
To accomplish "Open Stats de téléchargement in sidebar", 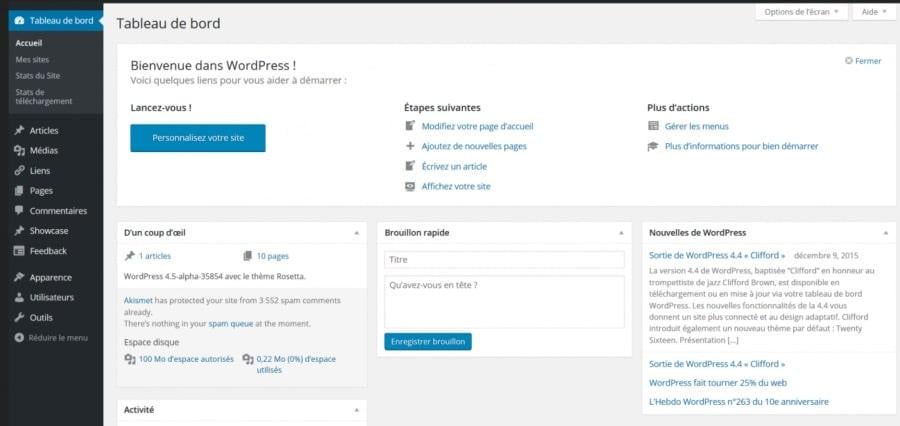I will tap(44, 96).
